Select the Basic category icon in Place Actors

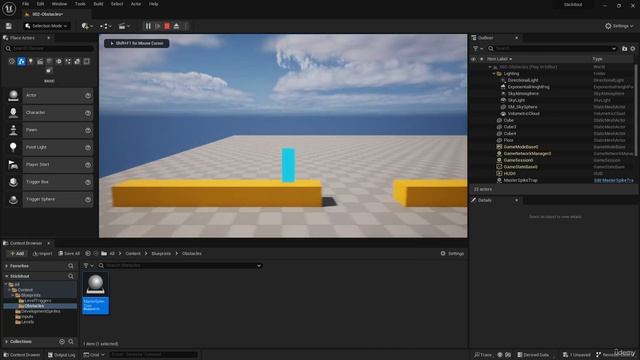click(21, 61)
